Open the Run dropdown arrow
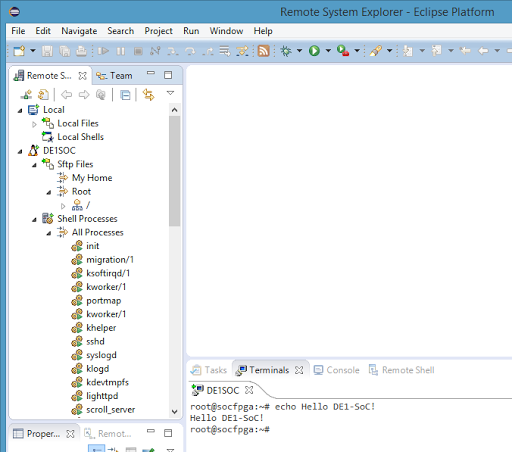 (328, 51)
